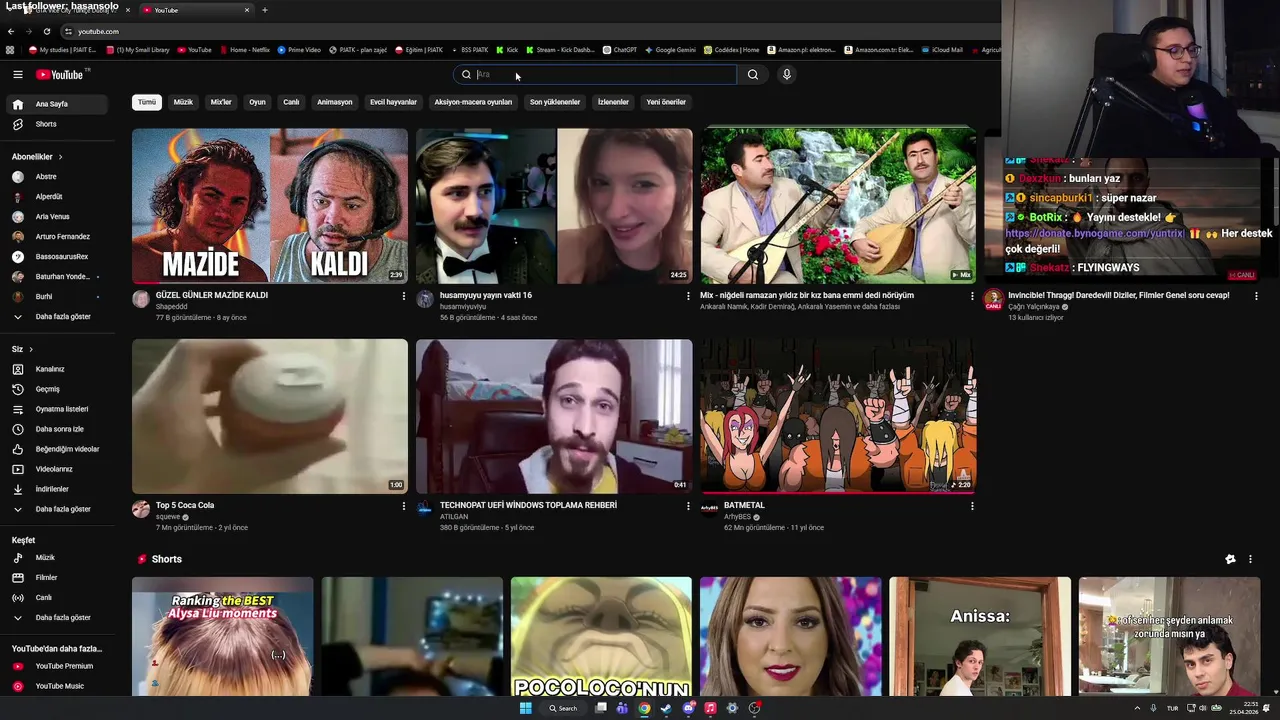Open options for Top 5 Coca Cola
This screenshot has width=1280, height=720.
pos(404,506)
